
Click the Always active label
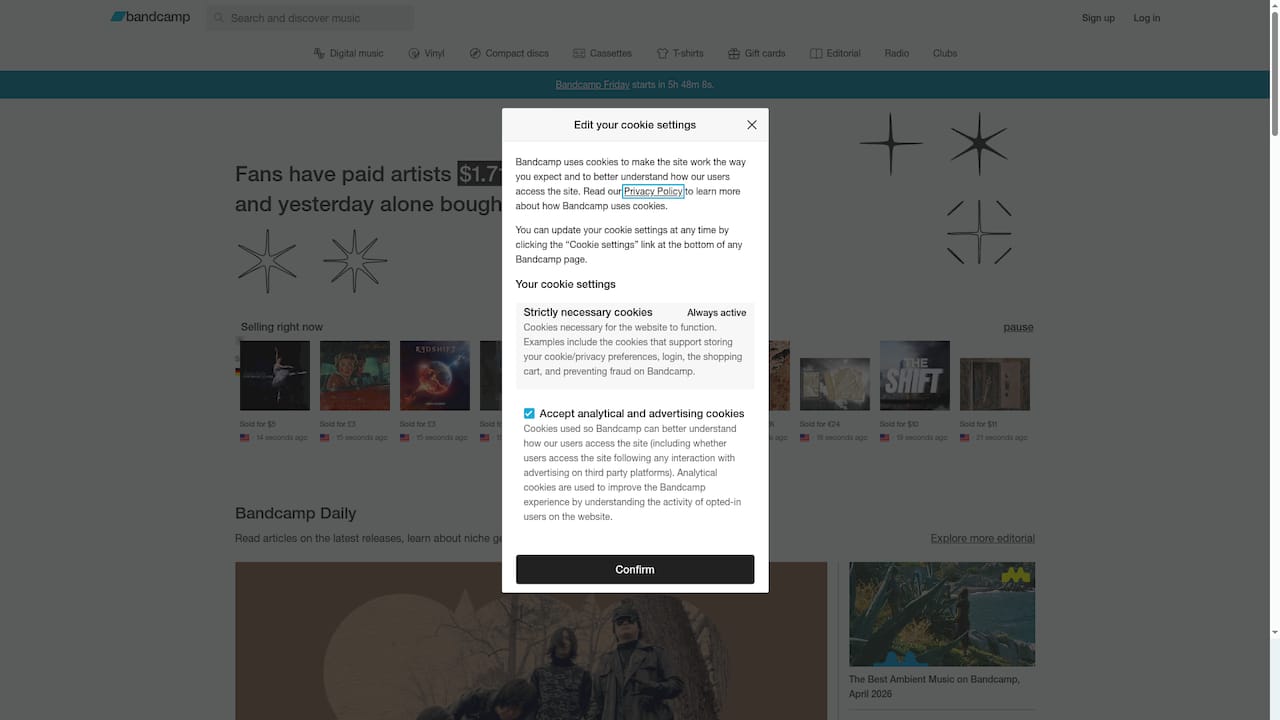pyautogui.click(x=716, y=313)
